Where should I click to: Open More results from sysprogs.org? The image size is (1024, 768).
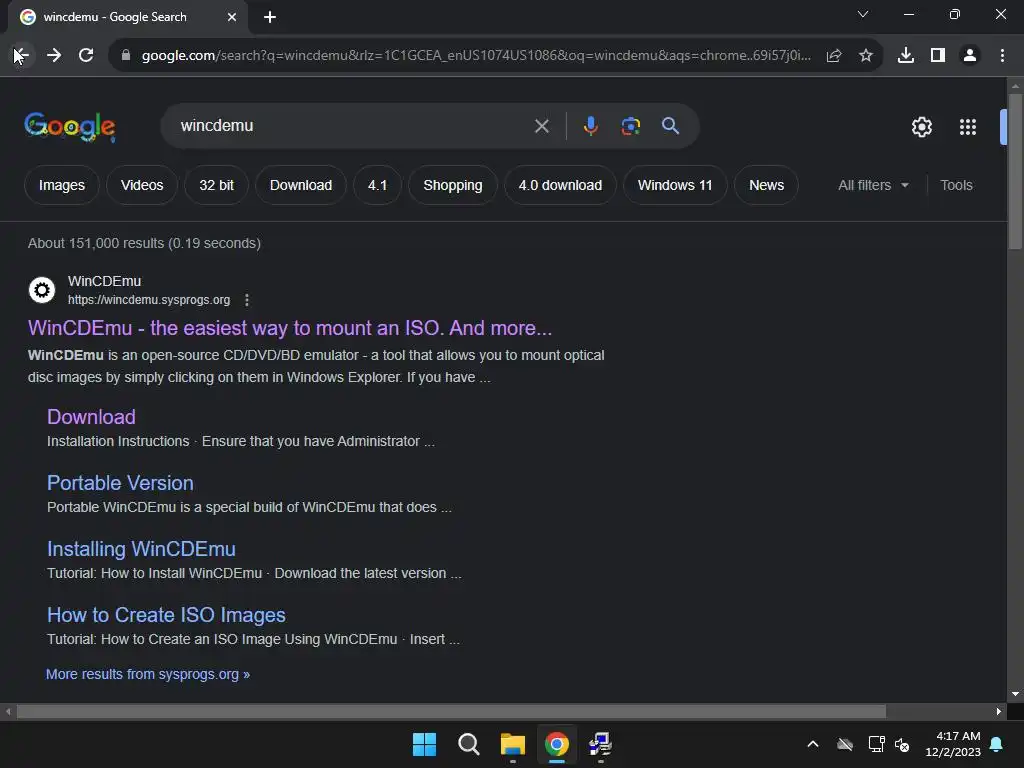point(148,674)
